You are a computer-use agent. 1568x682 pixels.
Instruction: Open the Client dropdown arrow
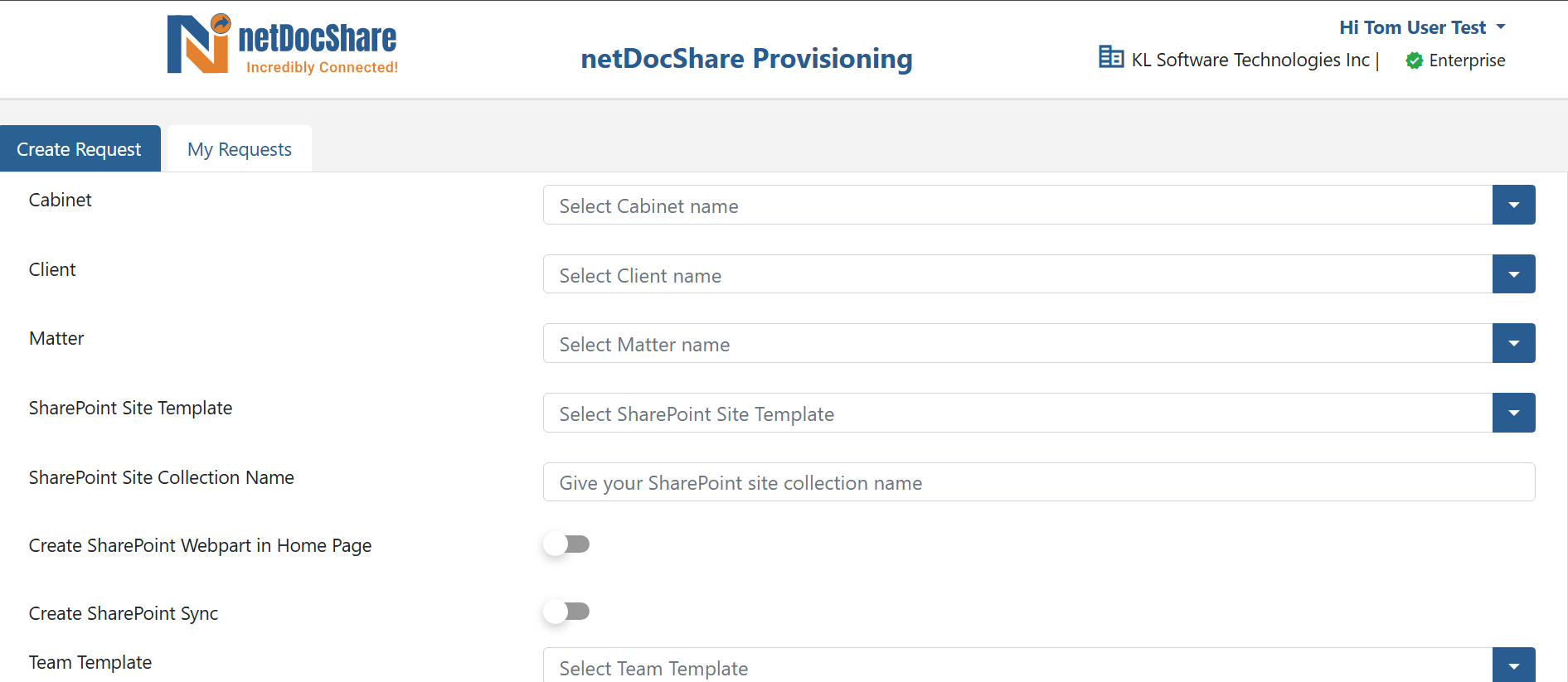1514,274
